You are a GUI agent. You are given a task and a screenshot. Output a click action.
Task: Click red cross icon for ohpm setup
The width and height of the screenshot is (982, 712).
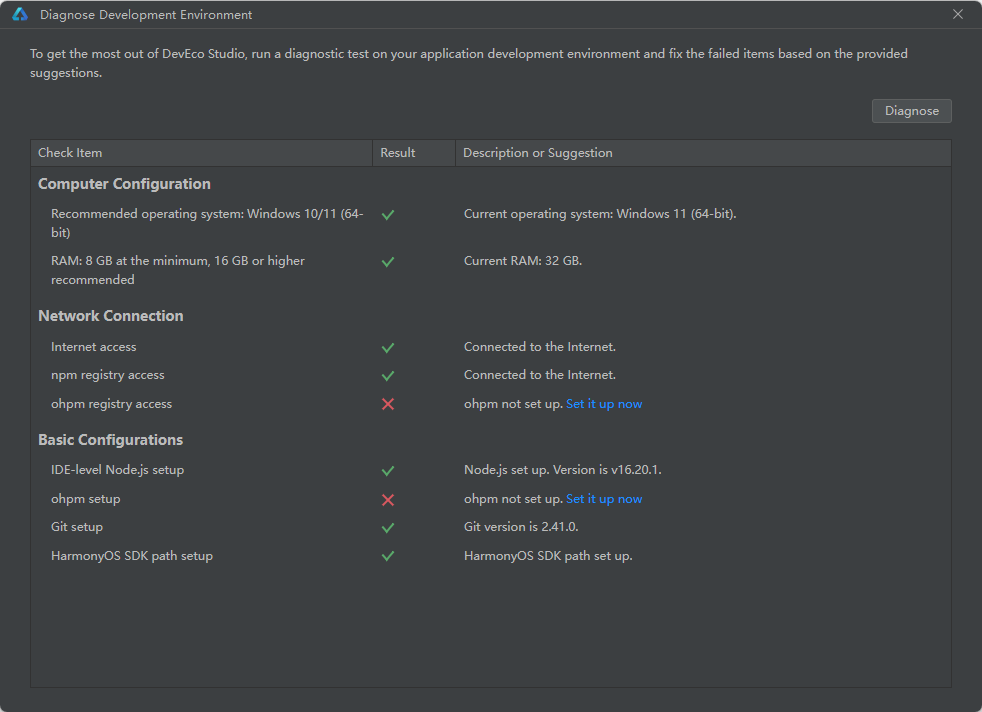[x=388, y=500]
